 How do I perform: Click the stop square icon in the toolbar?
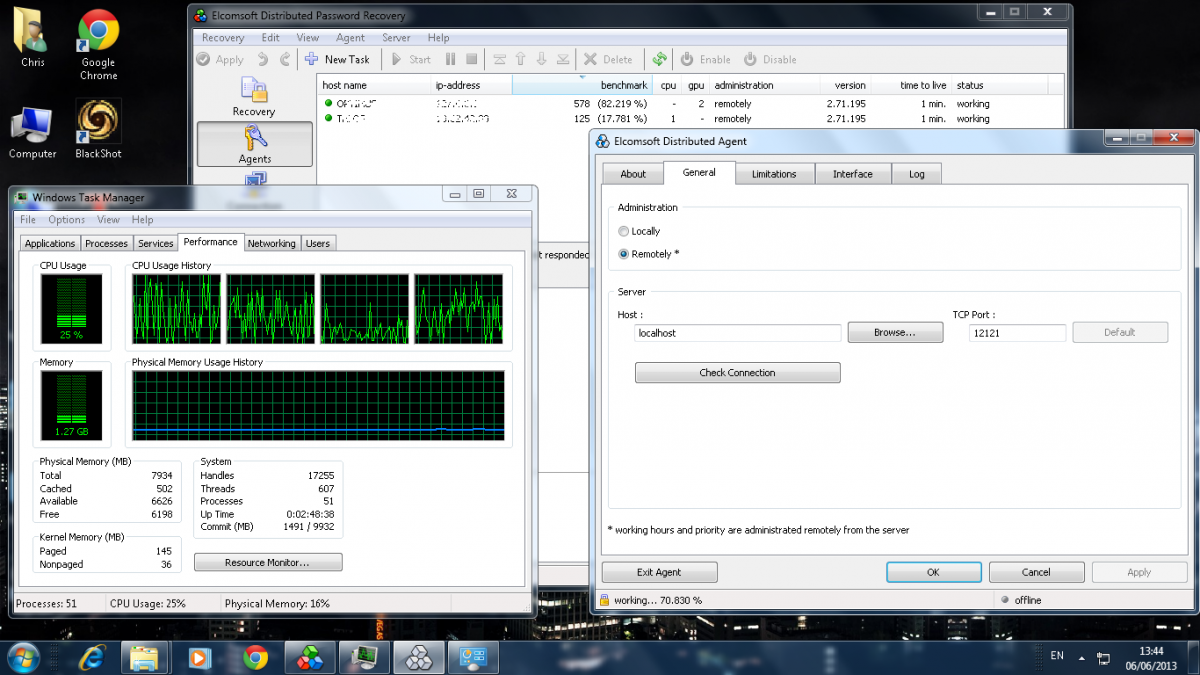(472, 59)
